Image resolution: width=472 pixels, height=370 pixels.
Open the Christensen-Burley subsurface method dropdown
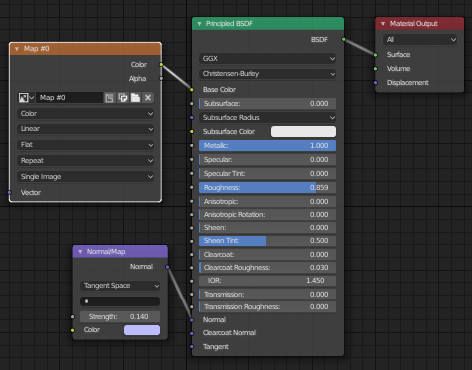(267, 74)
